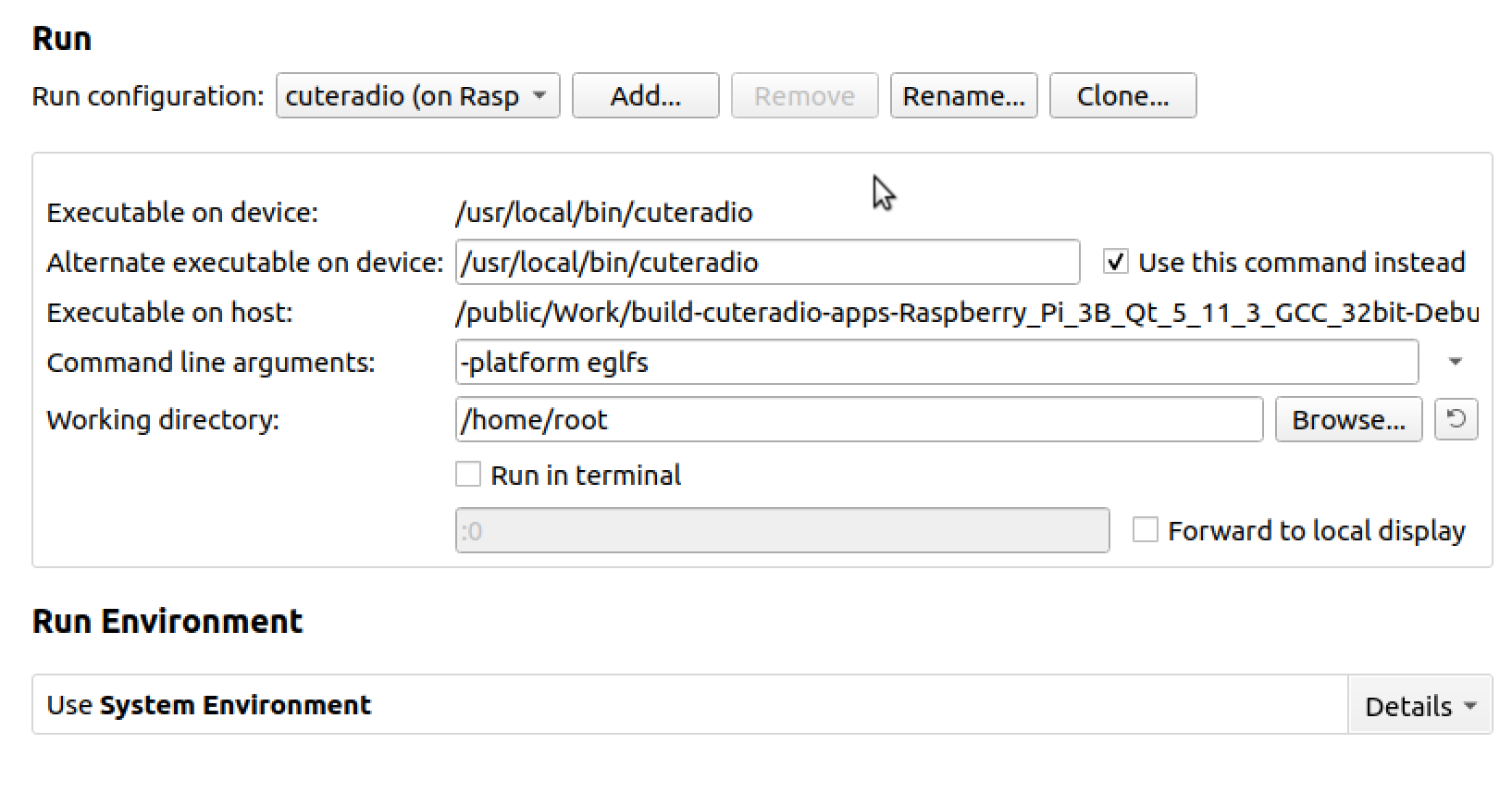Open the arrow beside Command line arguments
The width and height of the screenshot is (1512, 805).
click(1456, 363)
